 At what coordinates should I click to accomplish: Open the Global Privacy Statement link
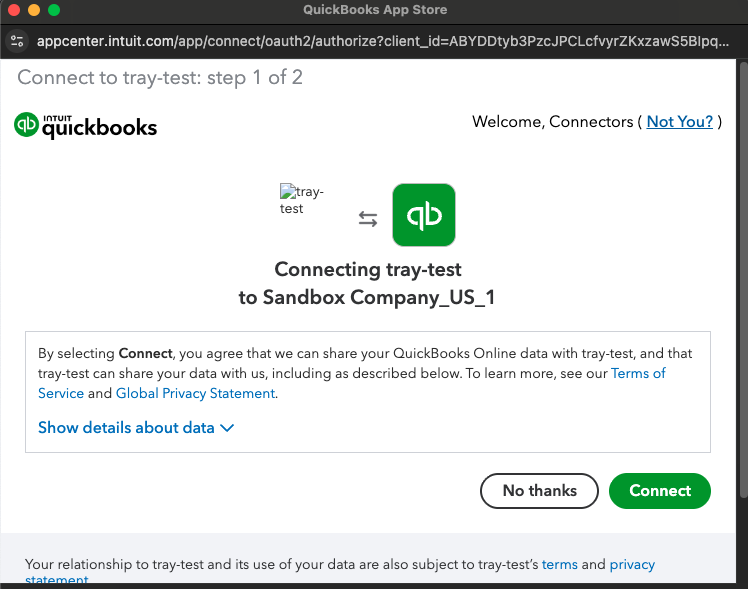[195, 393]
